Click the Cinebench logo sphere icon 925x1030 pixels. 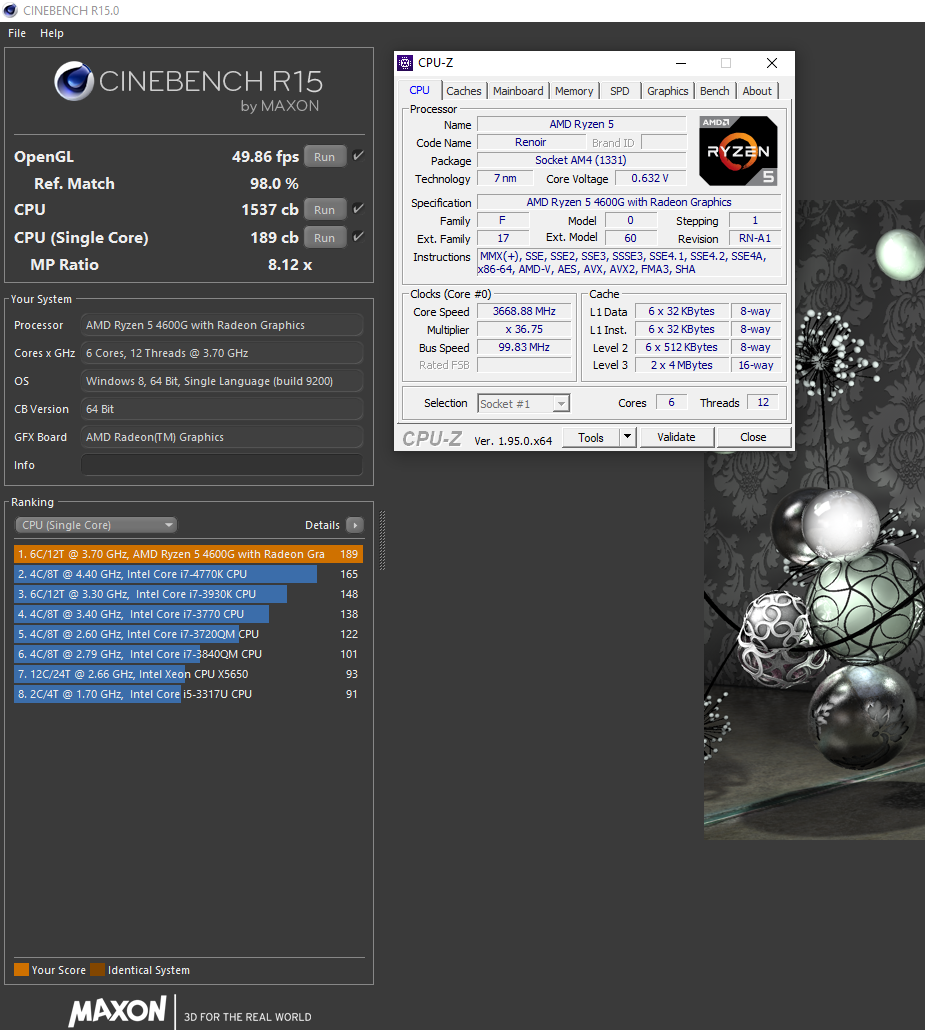(74, 81)
